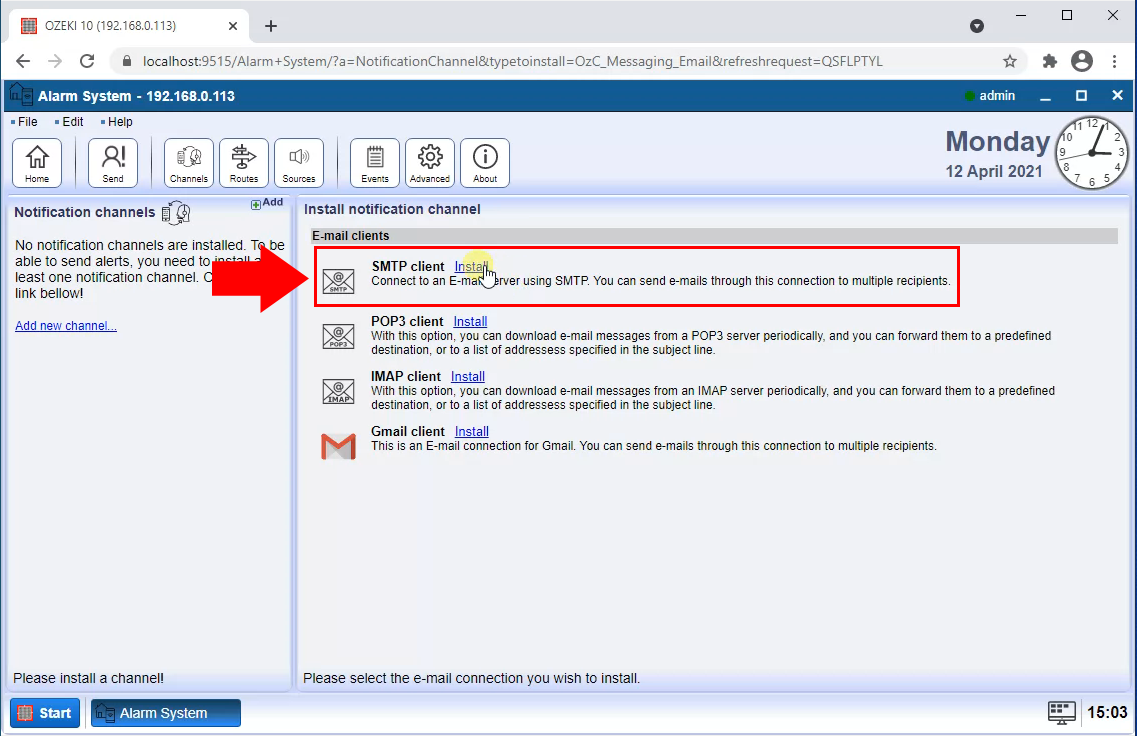Open the About info icon
This screenshot has width=1137, height=736.
click(x=485, y=163)
